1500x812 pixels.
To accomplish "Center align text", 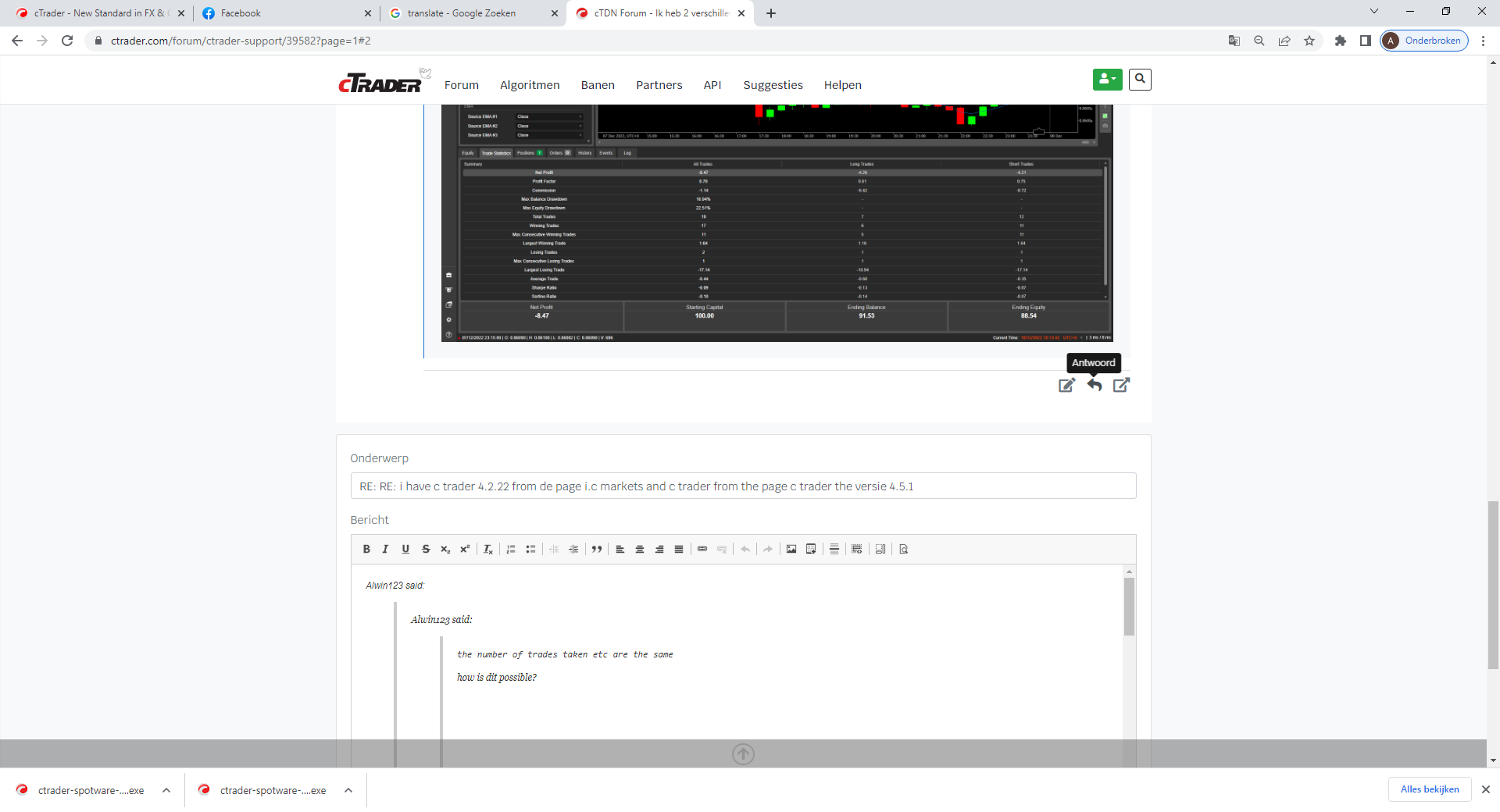I will click(640, 549).
